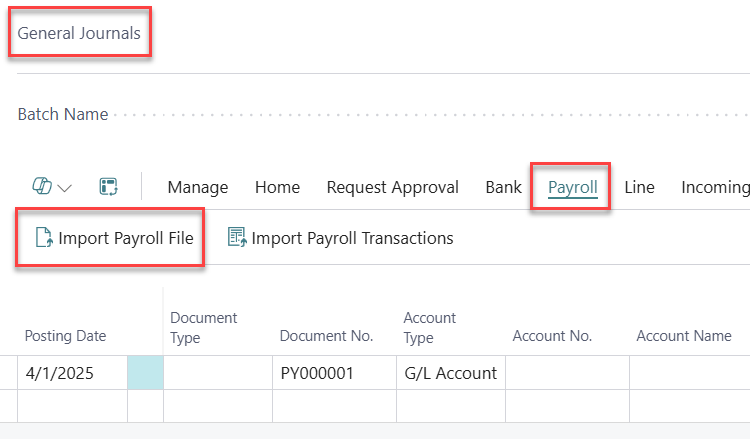The height and width of the screenshot is (439, 750).
Task: Open the Home menu
Action: (277, 187)
